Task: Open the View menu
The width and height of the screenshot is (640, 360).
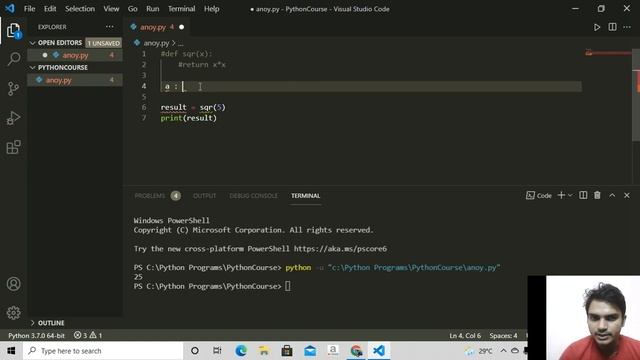Action: [111, 9]
